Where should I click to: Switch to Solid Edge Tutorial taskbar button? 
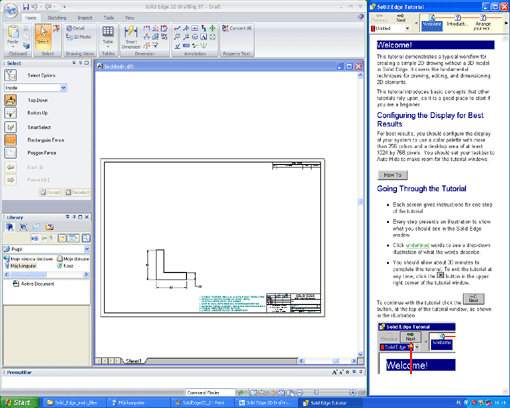[x=329, y=403]
